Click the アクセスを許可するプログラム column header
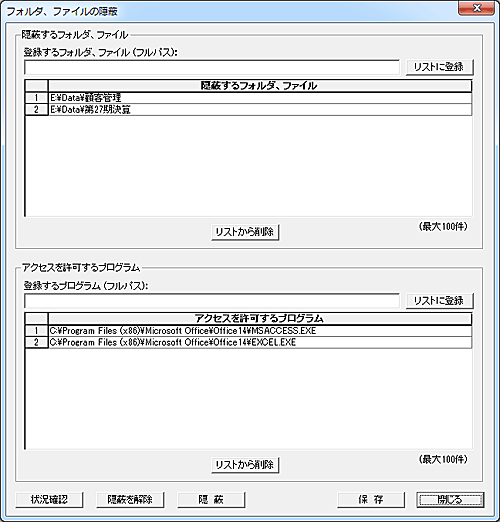Screen dimensions: 500x522 pyautogui.click(x=260, y=319)
